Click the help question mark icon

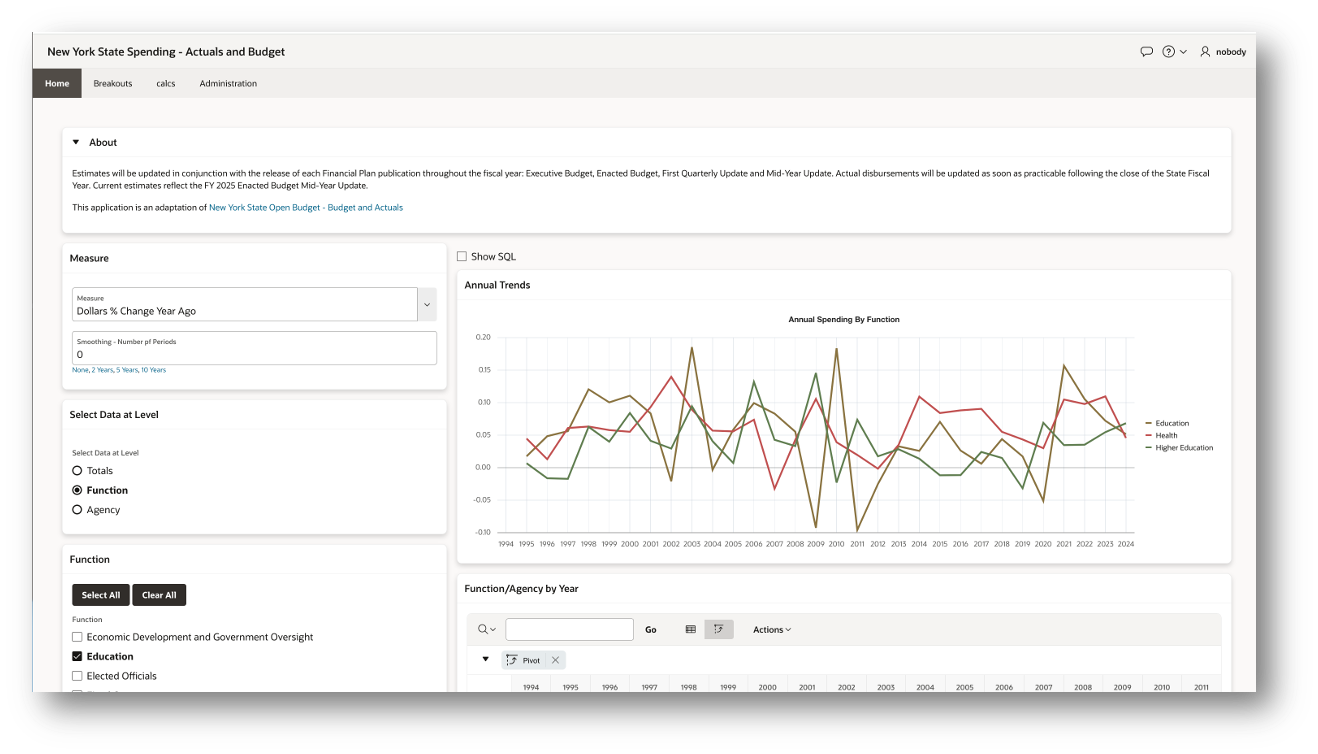pos(1168,52)
